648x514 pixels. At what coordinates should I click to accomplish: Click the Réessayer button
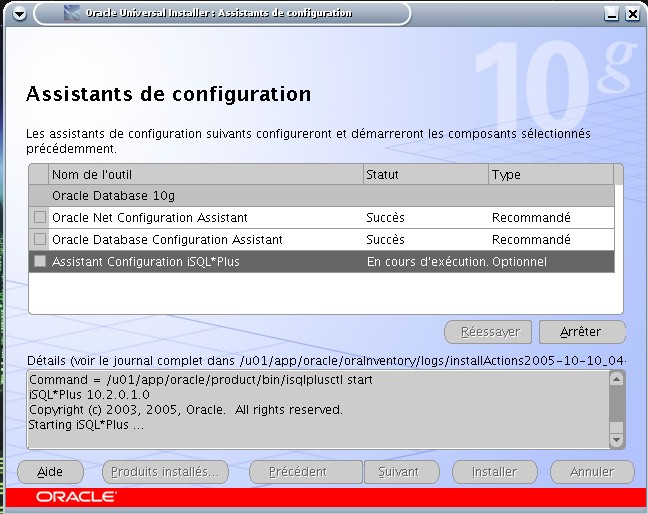coord(488,332)
